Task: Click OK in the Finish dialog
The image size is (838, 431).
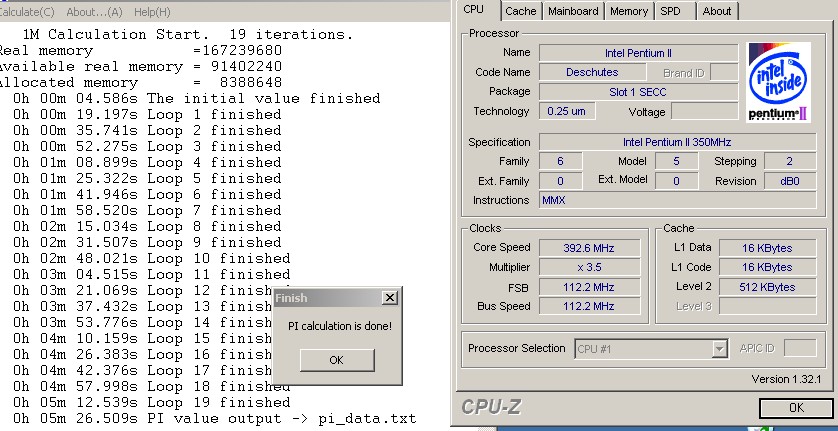Action: (337, 360)
